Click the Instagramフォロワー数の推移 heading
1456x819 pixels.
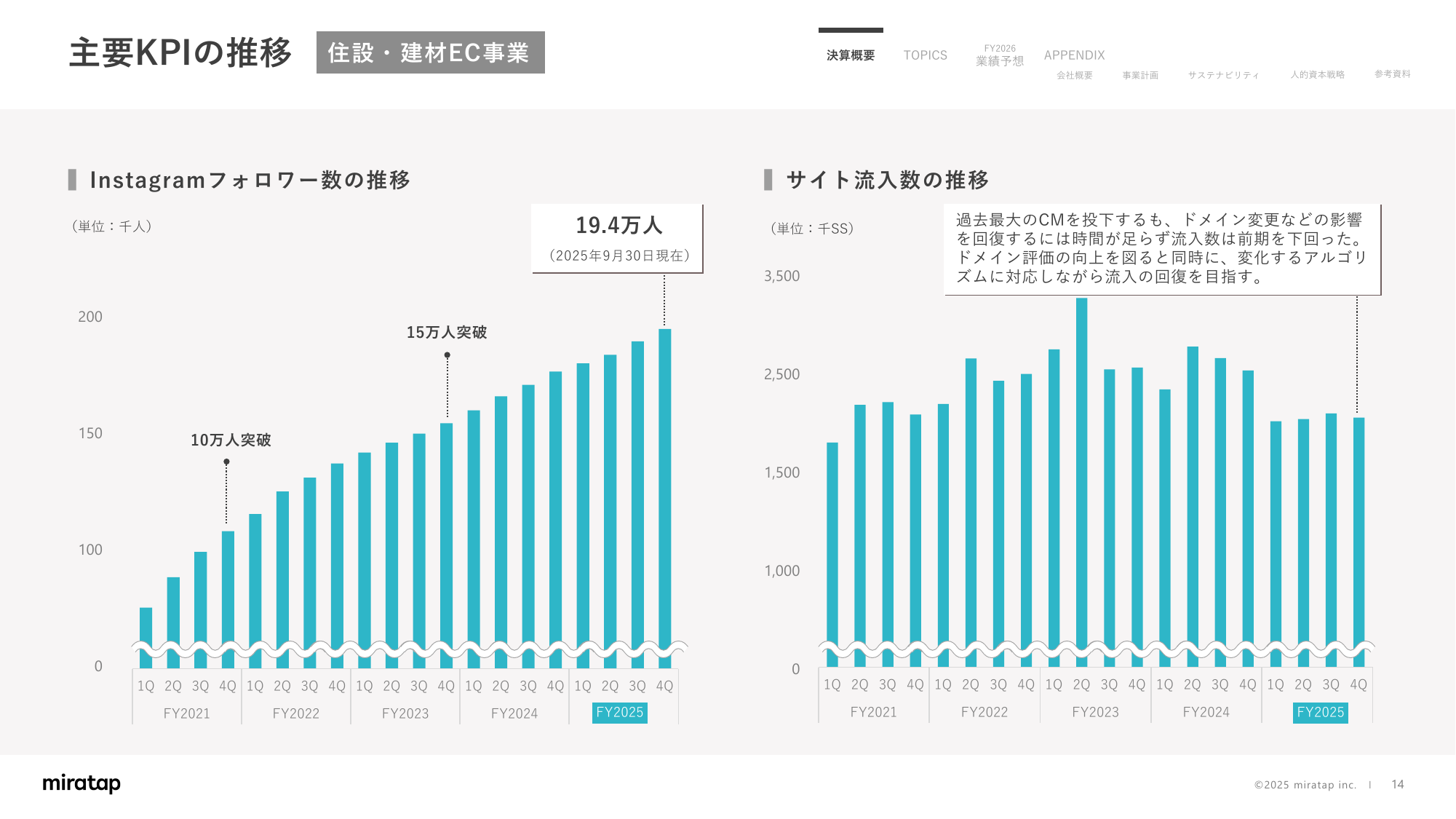point(250,180)
